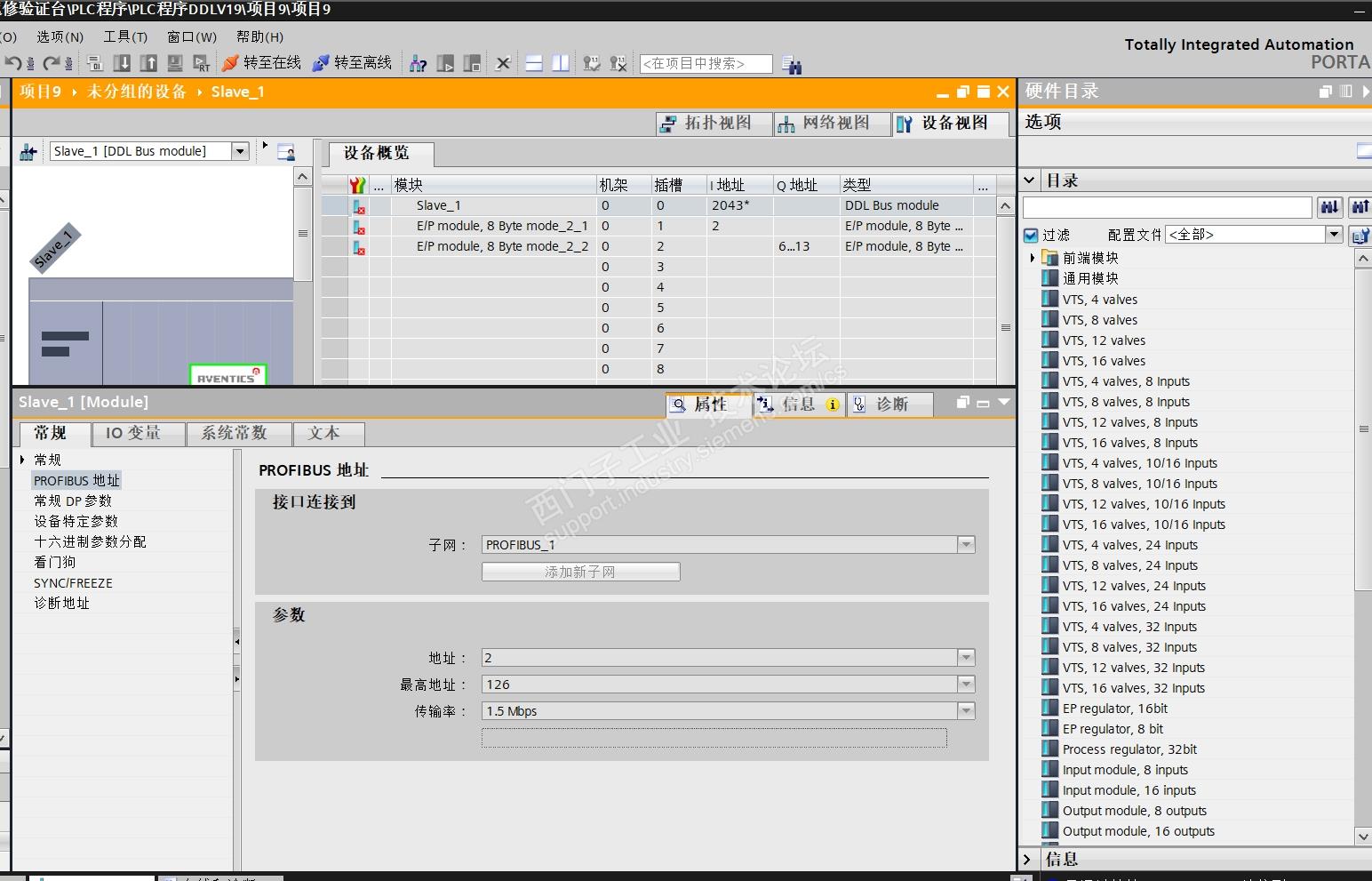Search downward in hardware catalog
The height and width of the screenshot is (881, 1372).
[x=1329, y=207]
